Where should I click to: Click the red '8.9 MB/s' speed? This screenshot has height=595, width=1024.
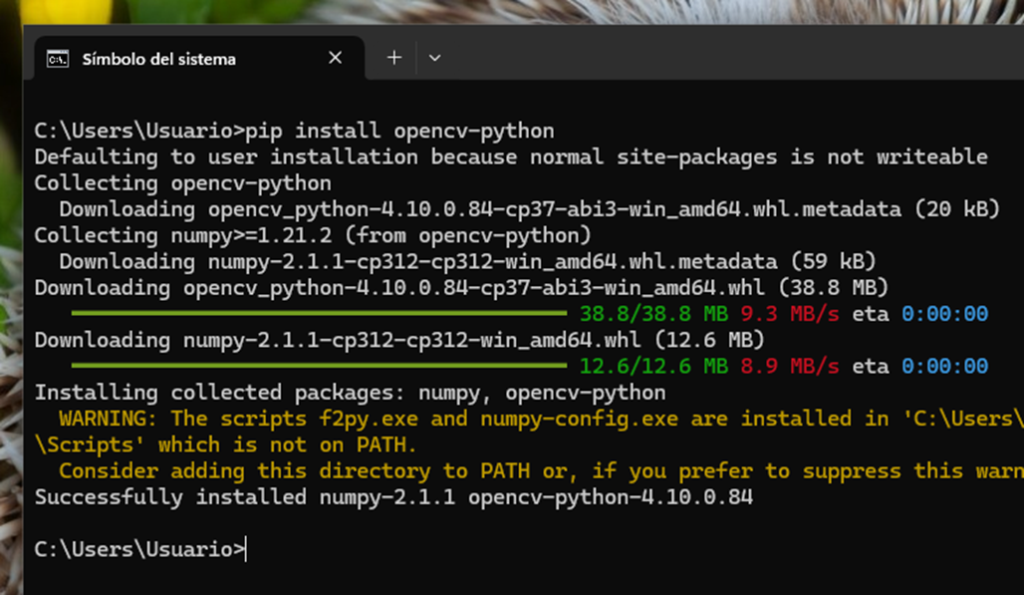[790, 366]
